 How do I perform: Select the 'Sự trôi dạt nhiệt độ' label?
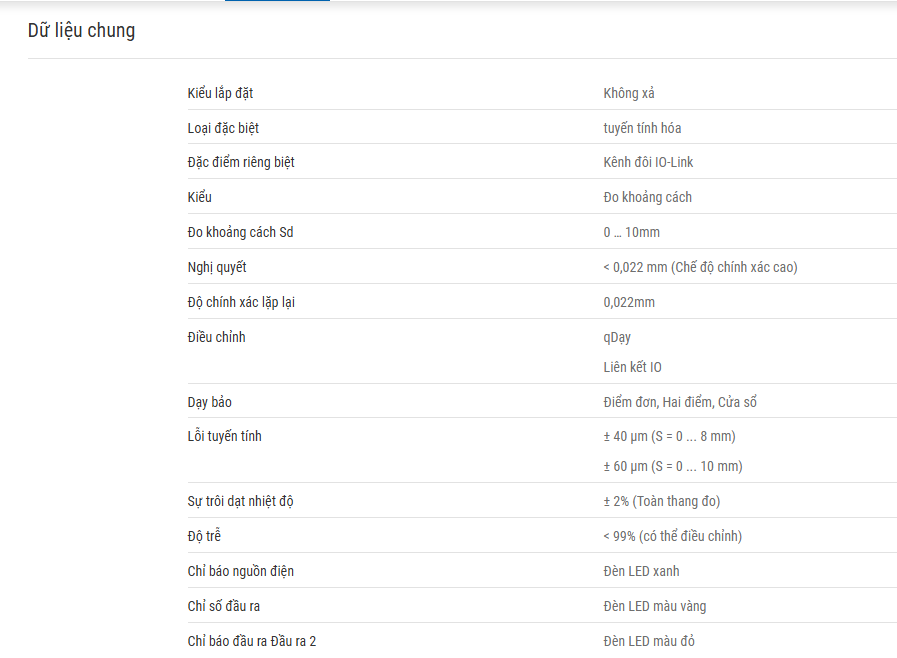[240, 501]
